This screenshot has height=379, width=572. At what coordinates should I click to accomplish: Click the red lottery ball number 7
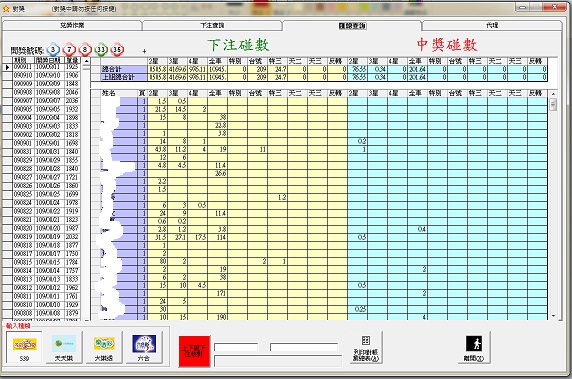(x=69, y=49)
